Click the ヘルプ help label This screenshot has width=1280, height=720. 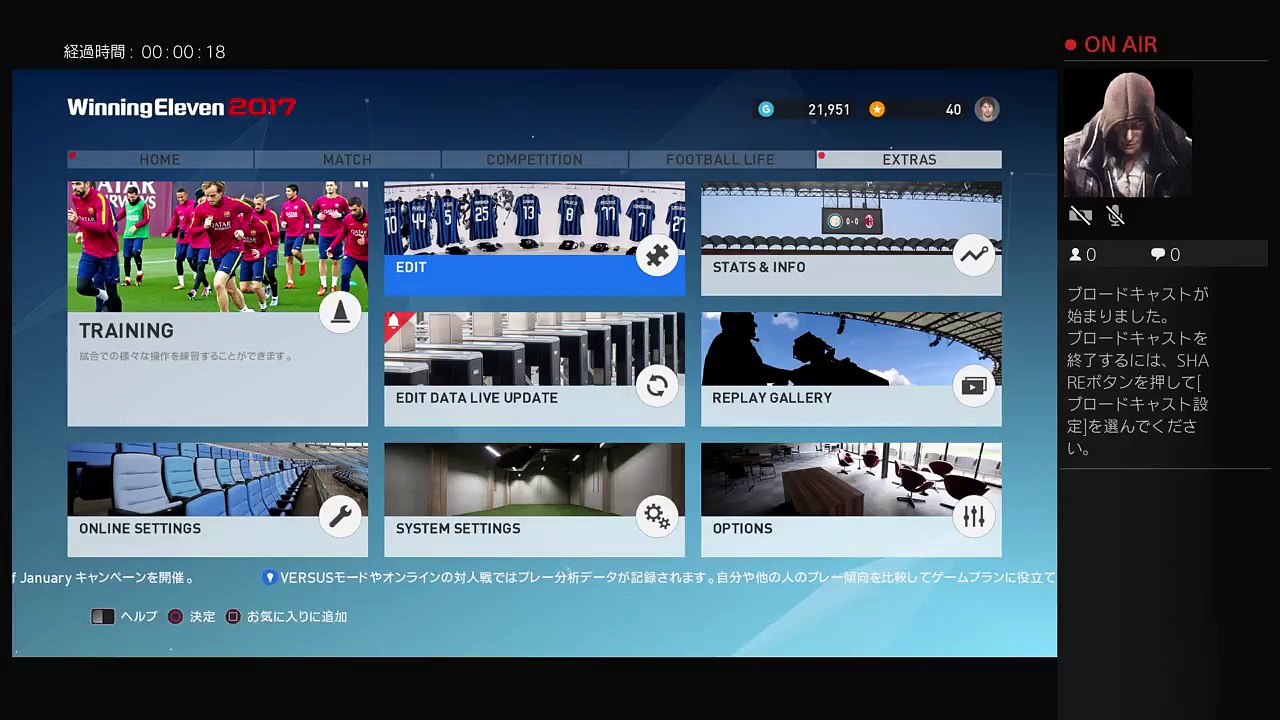click(x=139, y=617)
